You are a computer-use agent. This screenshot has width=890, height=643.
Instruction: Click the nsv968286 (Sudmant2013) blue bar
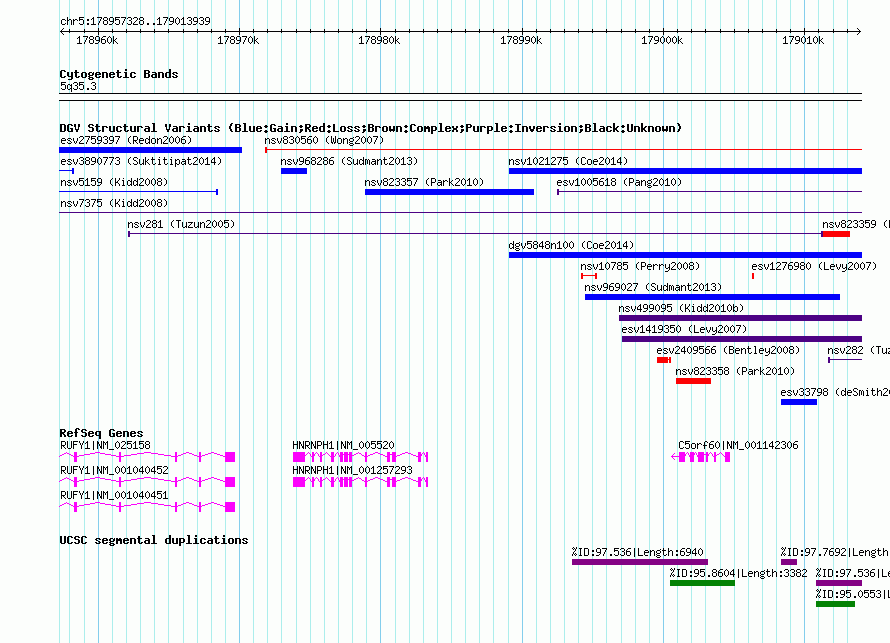[x=294, y=171]
